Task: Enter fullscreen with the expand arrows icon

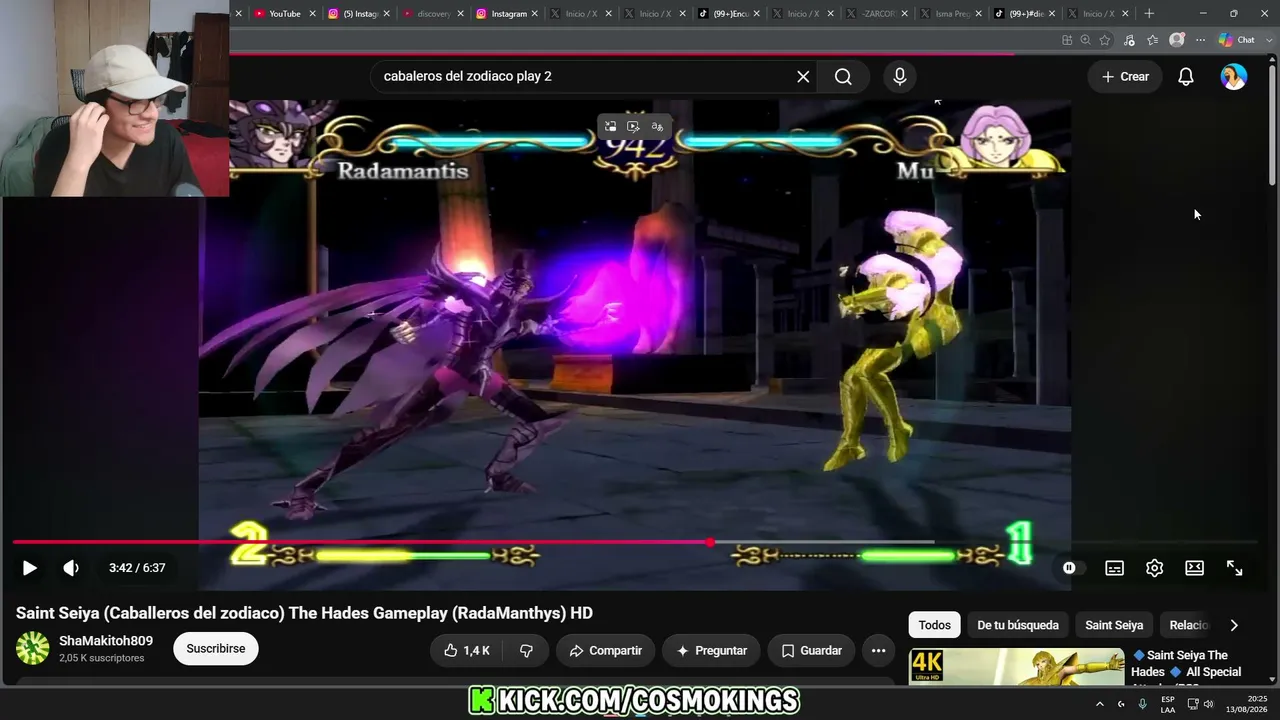Action: [1235, 568]
